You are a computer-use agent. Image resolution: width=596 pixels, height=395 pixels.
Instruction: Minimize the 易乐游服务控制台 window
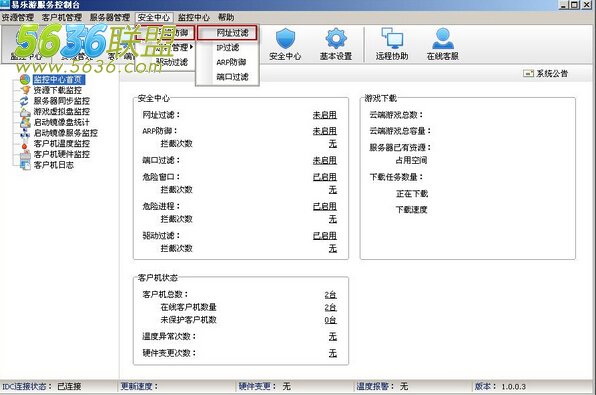tap(564, 5)
